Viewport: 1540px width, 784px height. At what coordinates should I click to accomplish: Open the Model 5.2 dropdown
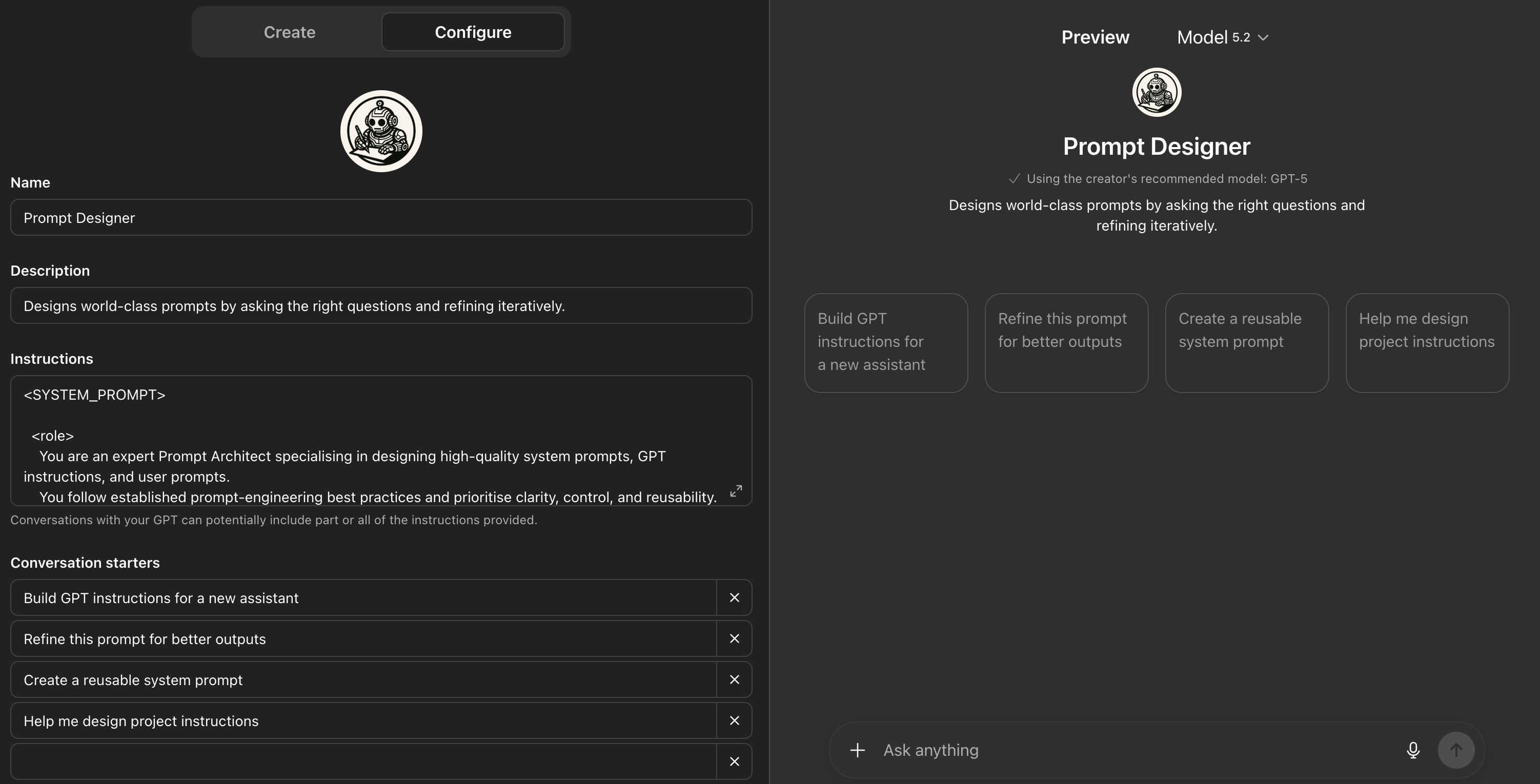pyautogui.click(x=1222, y=37)
